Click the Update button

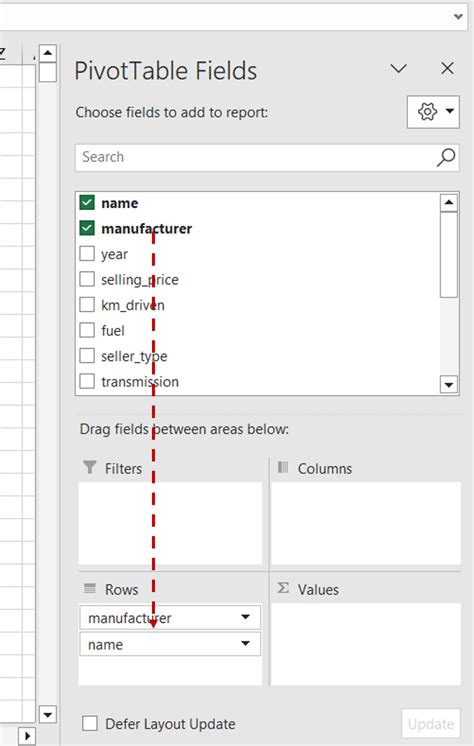coord(431,724)
